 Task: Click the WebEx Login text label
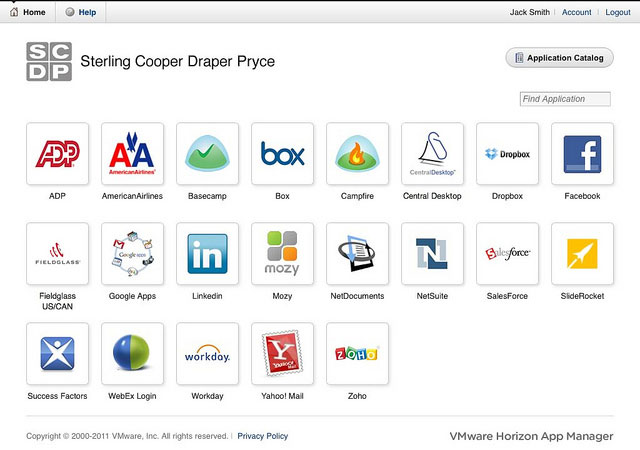tap(132, 396)
